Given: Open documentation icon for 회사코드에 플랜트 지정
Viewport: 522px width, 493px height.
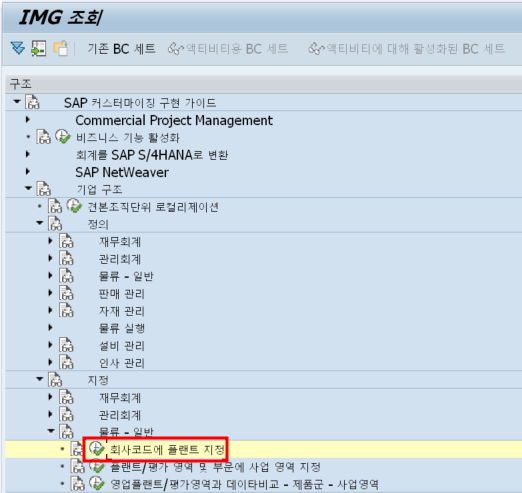Looking at the screenshot, I should point(77,449).
